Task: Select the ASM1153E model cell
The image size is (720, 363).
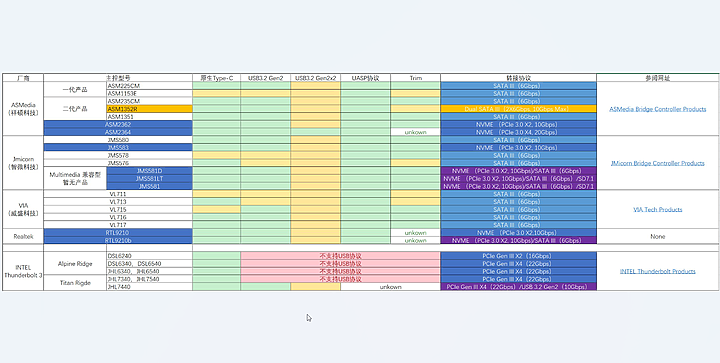Action: [149, 93]
